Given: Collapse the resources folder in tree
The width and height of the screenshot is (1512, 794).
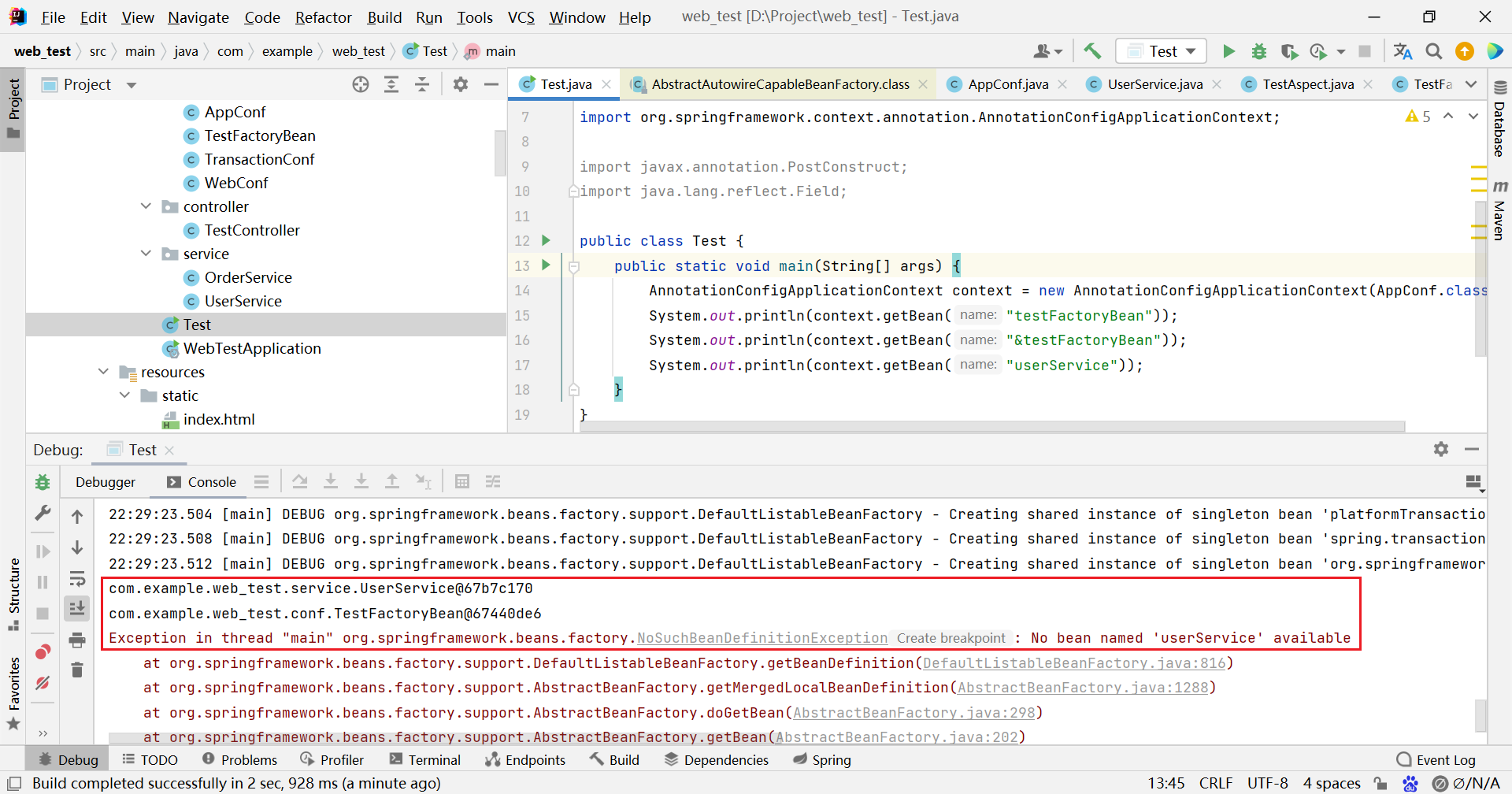Looking at the screenshot, I should [x=103, y=372].
